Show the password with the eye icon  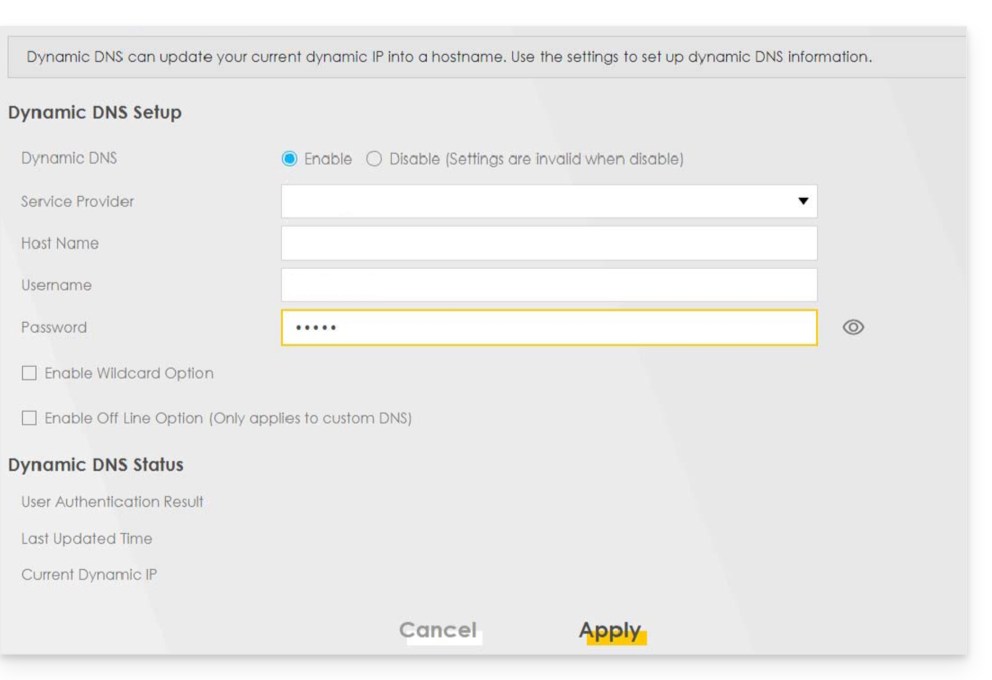(x=853, y=327)
